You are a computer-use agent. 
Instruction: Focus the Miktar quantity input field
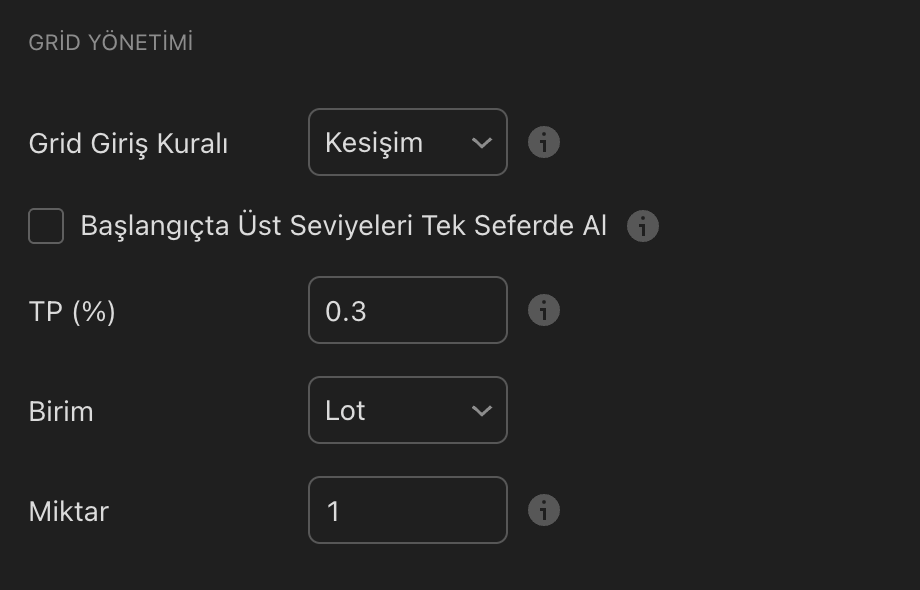coord(407,511)
